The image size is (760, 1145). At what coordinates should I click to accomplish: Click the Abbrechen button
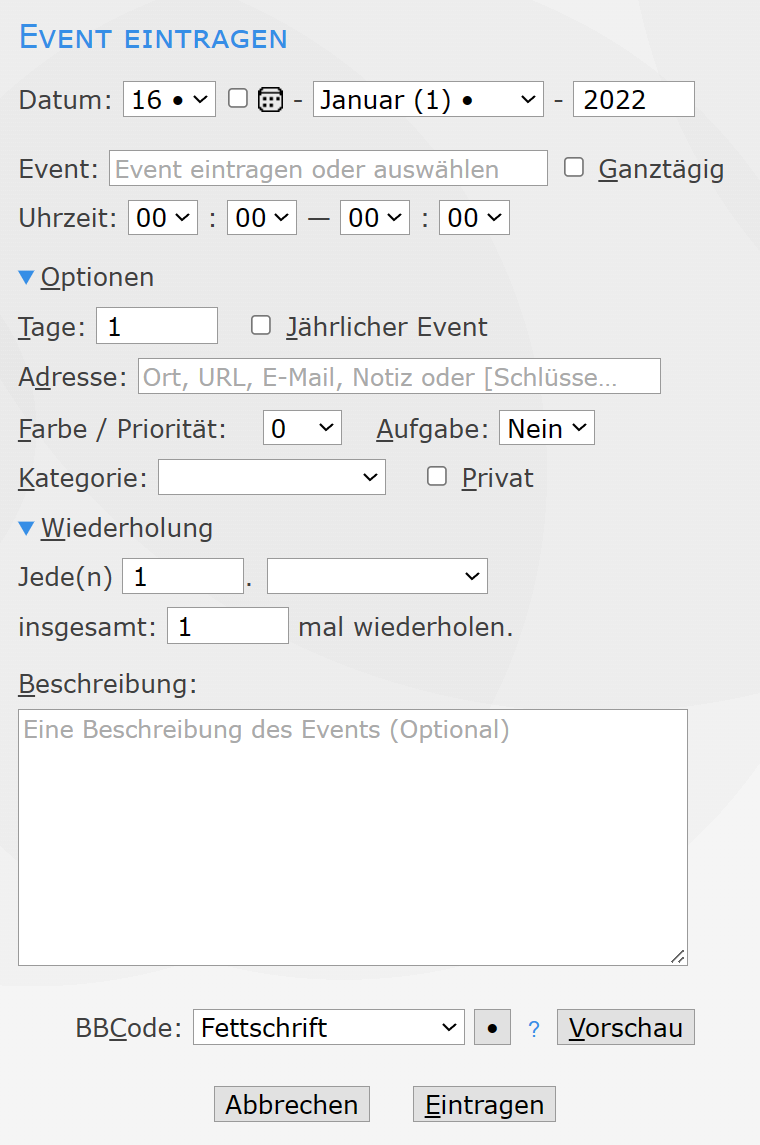pos(292,1104)
